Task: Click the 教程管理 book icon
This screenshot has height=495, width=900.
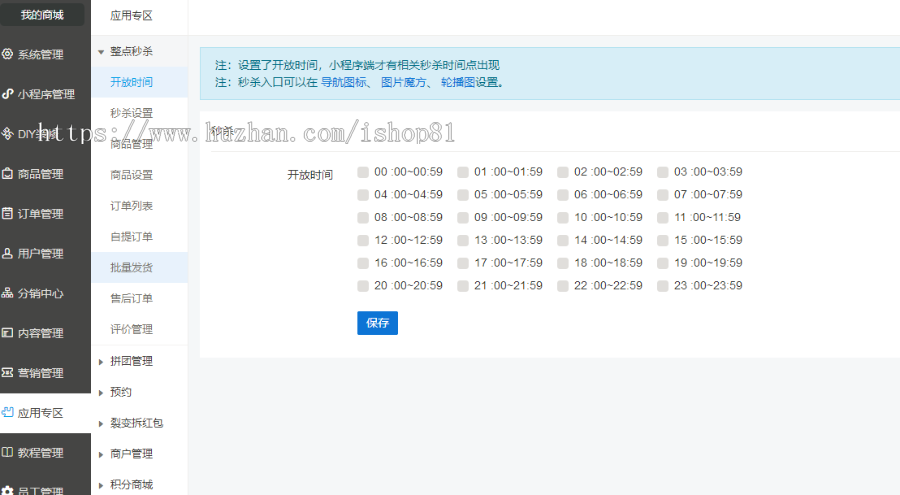Action: point(8,453)
